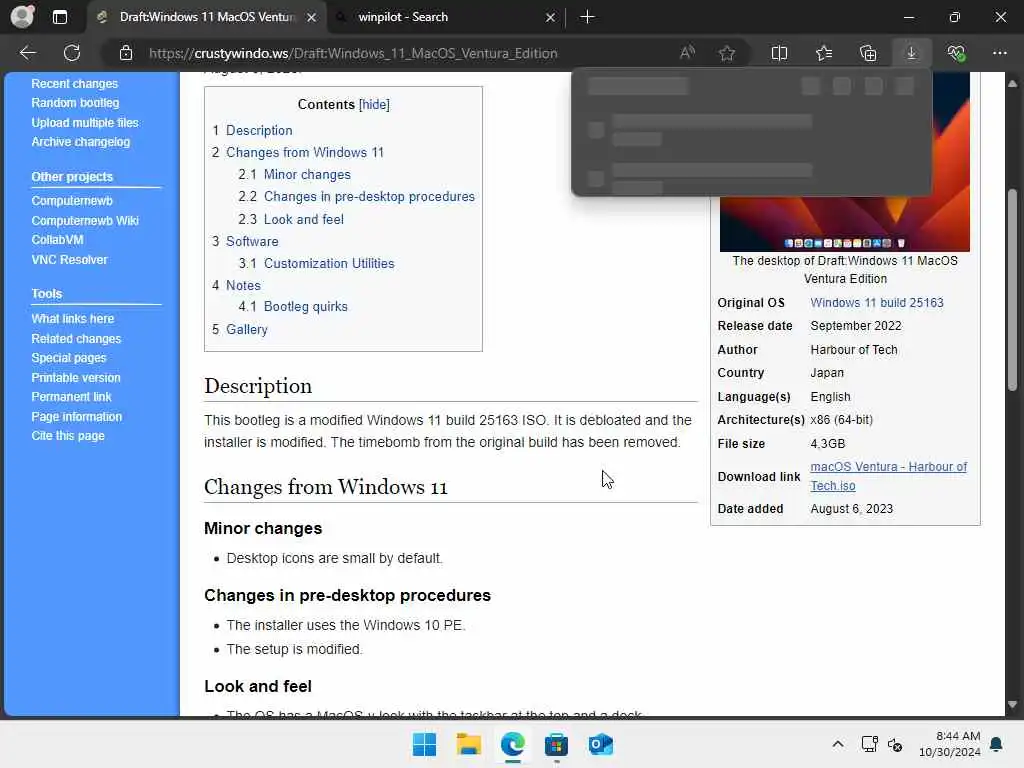1024x768 pixels.
Task: Click the profile avatar icon
Action: coord(22,17)
